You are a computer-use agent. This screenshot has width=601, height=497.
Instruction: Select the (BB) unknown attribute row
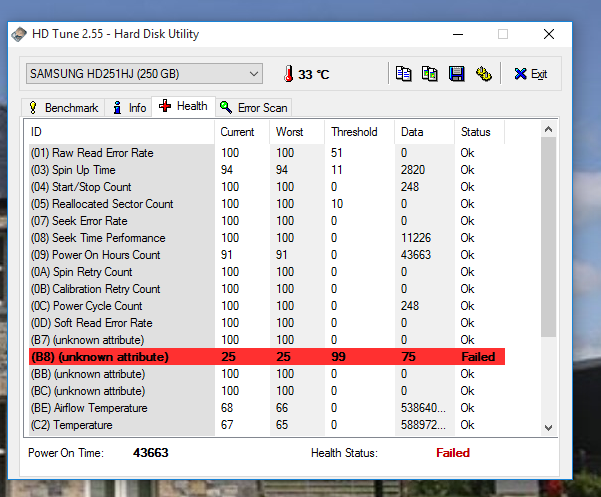point(267,374)
